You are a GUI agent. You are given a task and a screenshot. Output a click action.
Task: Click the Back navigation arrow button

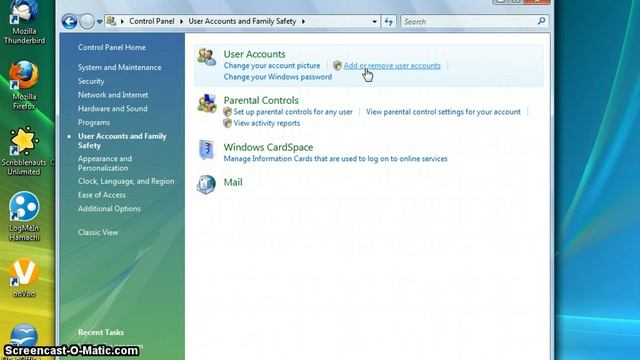70,21
